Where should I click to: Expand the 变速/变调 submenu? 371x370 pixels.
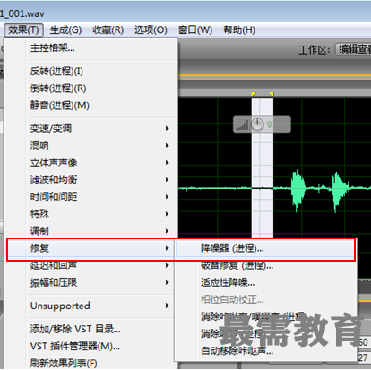(x=92, y=128)
